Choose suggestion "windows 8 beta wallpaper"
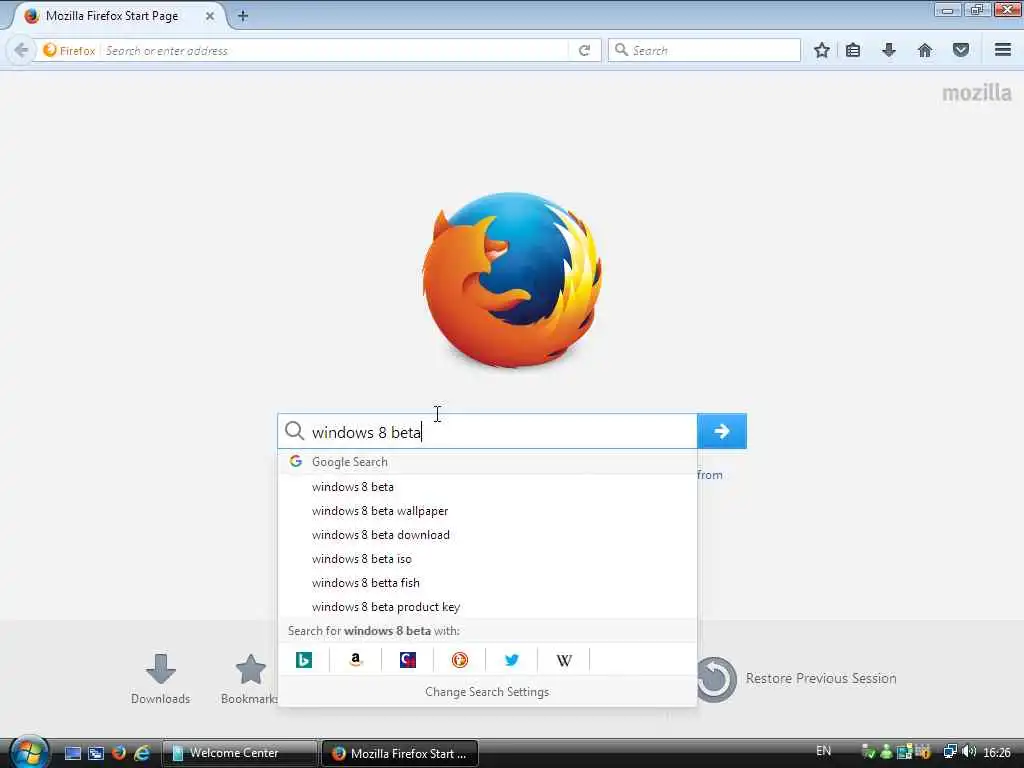The width and height of the screenshot is (1024, 768). pos(487,511)
